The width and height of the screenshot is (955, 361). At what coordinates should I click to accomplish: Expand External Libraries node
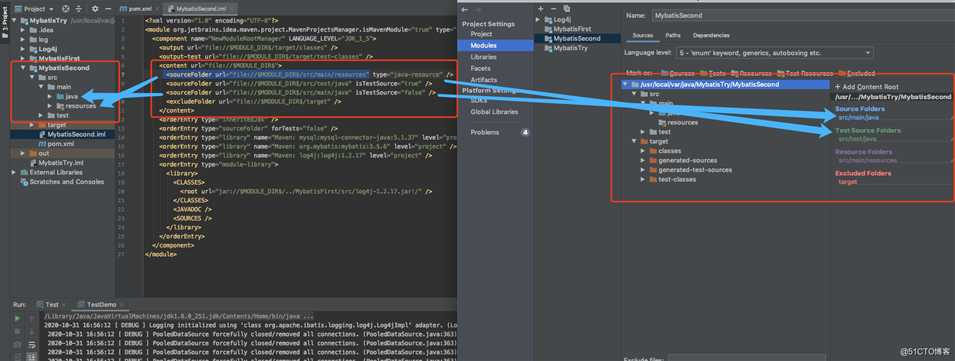pos(15,172)
